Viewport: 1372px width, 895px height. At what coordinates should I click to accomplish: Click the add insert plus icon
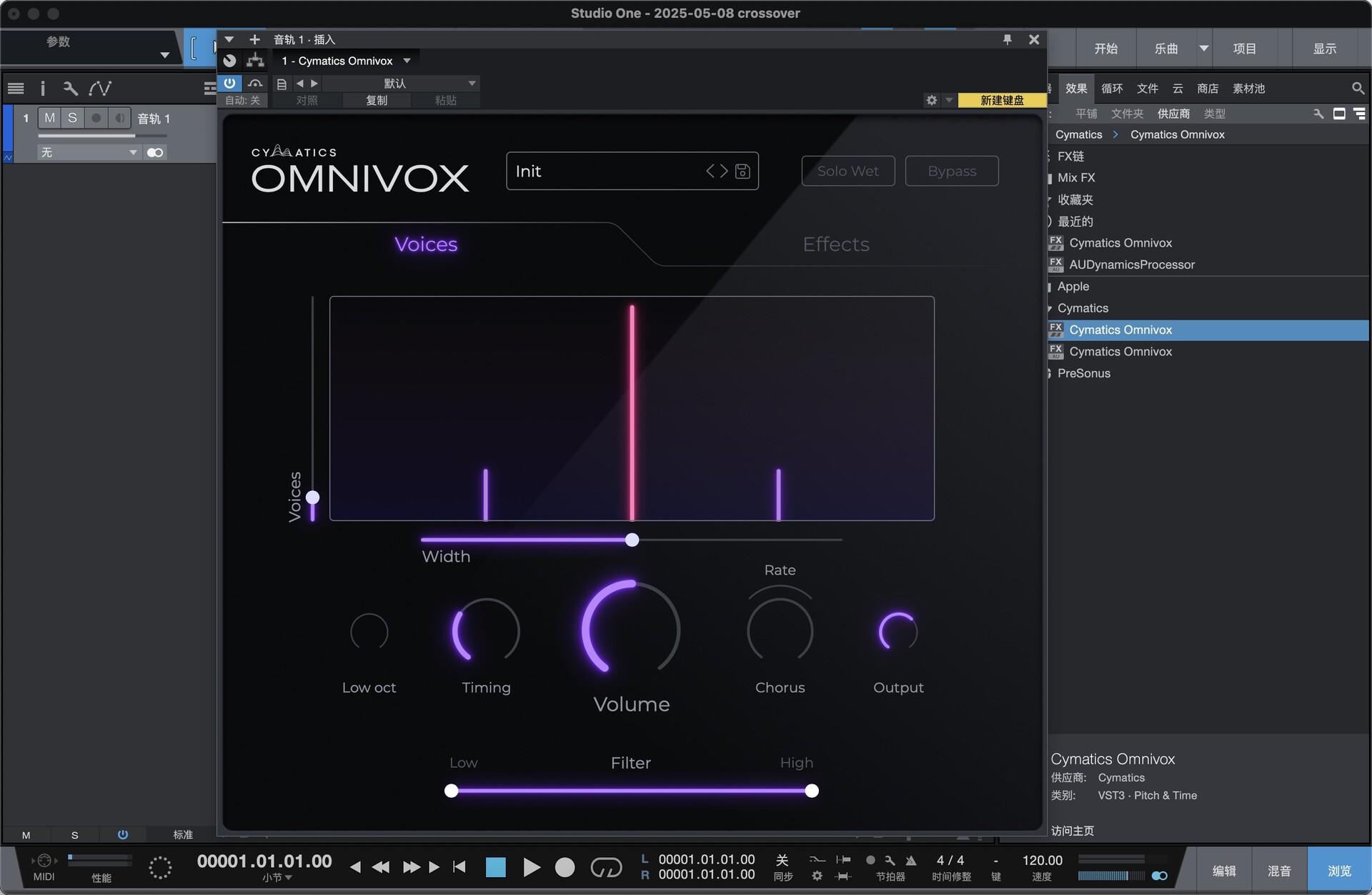(254, 39)
